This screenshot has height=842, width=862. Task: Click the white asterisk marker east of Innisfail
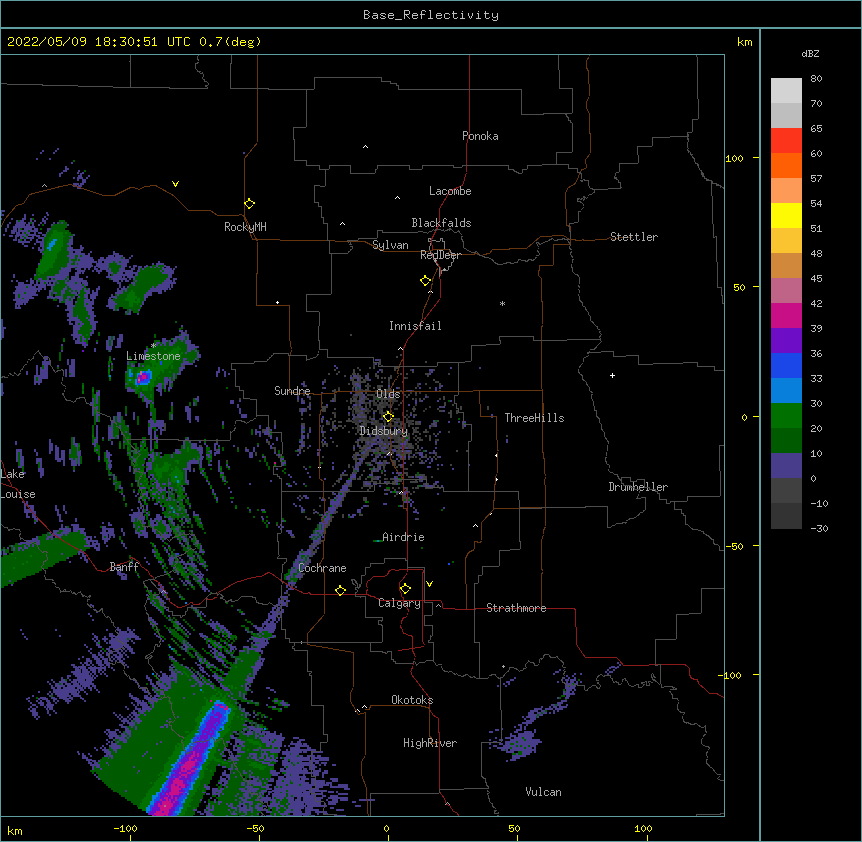tap(502, 303)
